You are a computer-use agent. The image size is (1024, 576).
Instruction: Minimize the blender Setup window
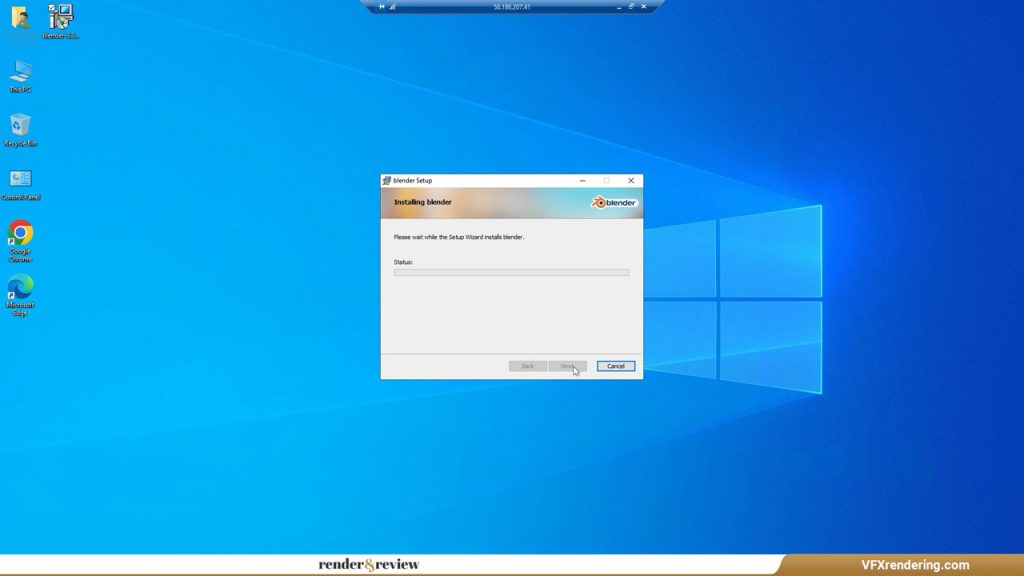point(583,180)
